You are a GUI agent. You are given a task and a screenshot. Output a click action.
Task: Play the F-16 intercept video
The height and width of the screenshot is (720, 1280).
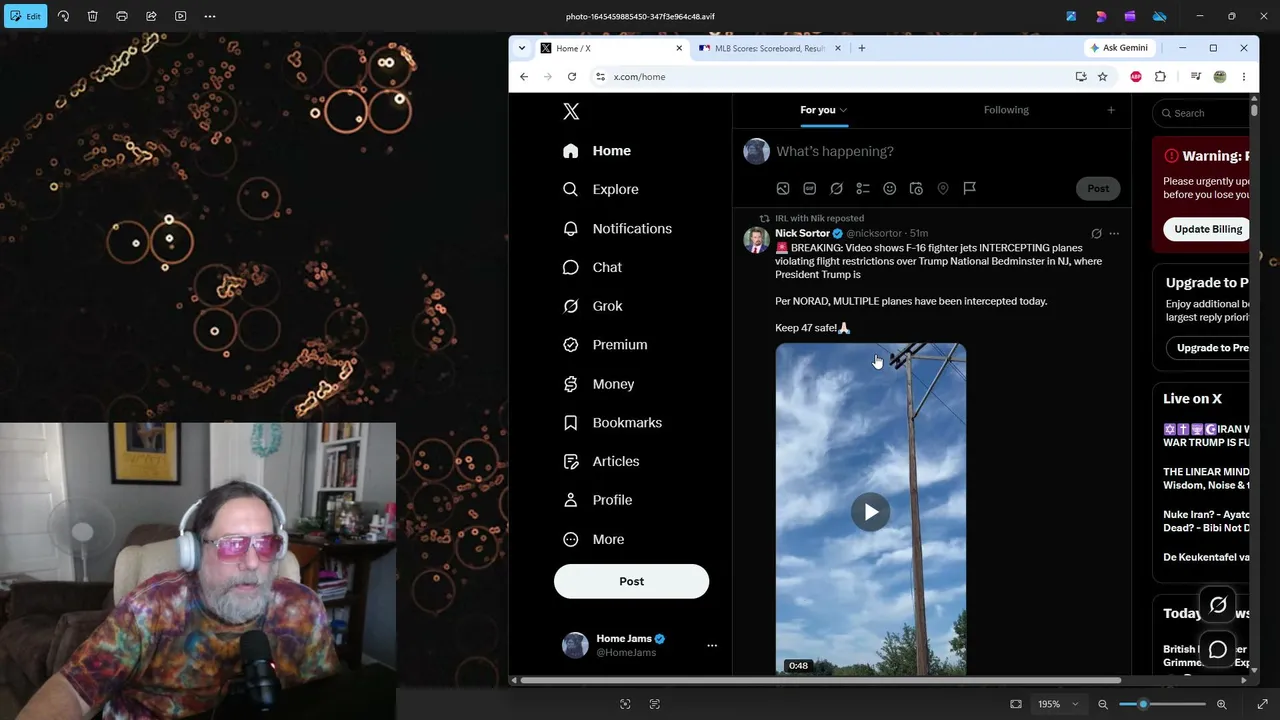tap(871, 512)
